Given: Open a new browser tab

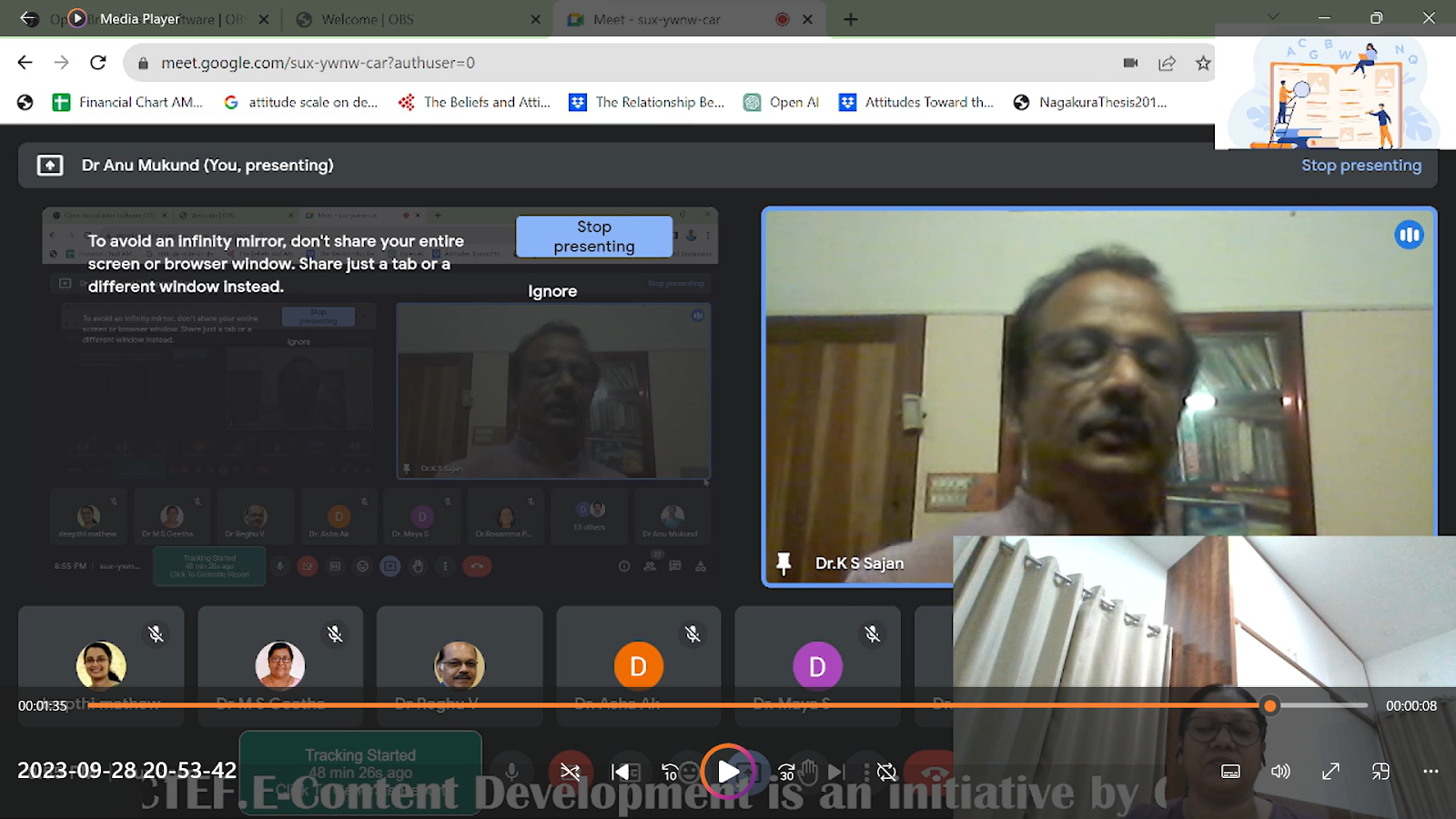Looking at the screenshot, I should coord(851,19).
